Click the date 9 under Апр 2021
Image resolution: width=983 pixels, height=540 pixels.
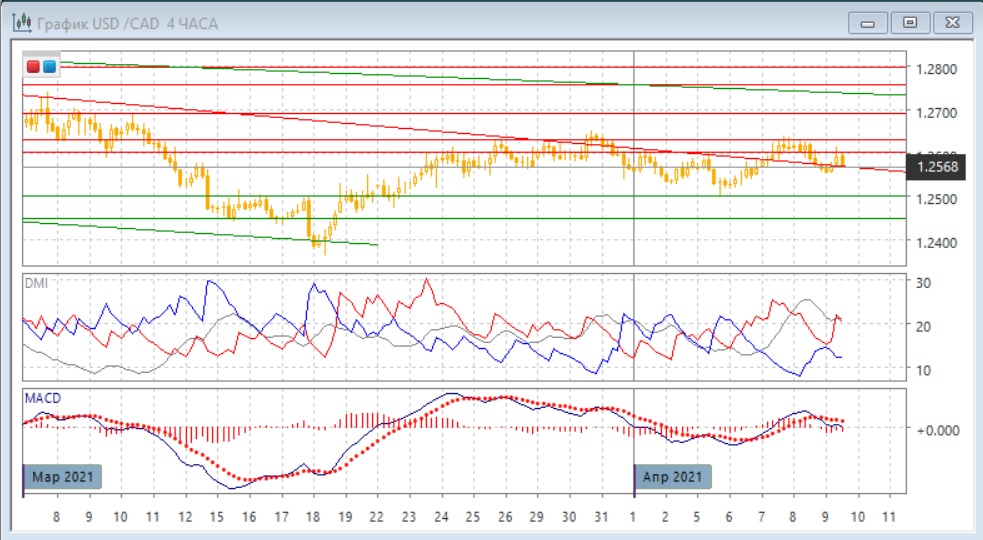coord(825,517)
